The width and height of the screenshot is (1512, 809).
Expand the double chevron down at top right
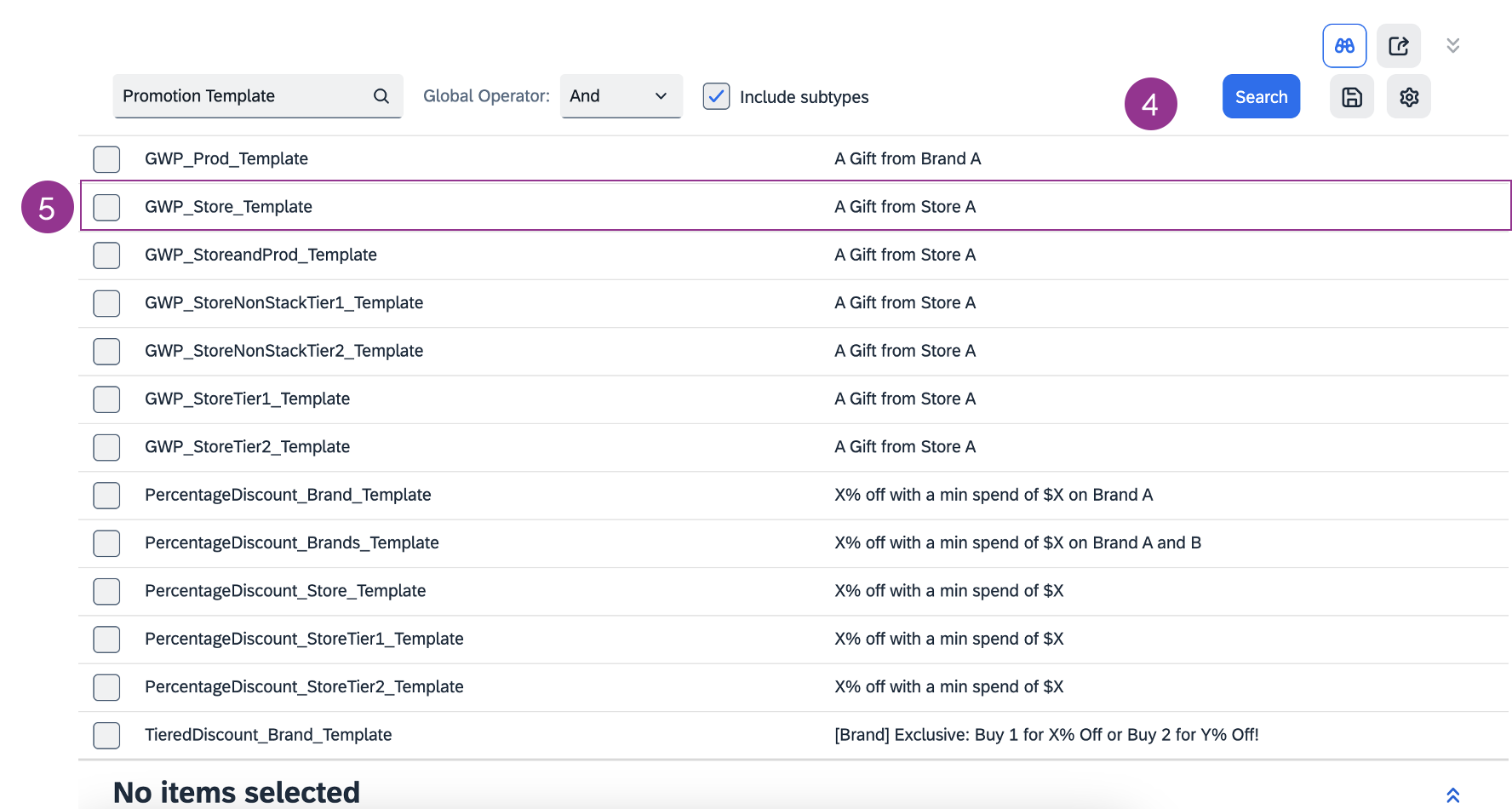[1453, 46]
